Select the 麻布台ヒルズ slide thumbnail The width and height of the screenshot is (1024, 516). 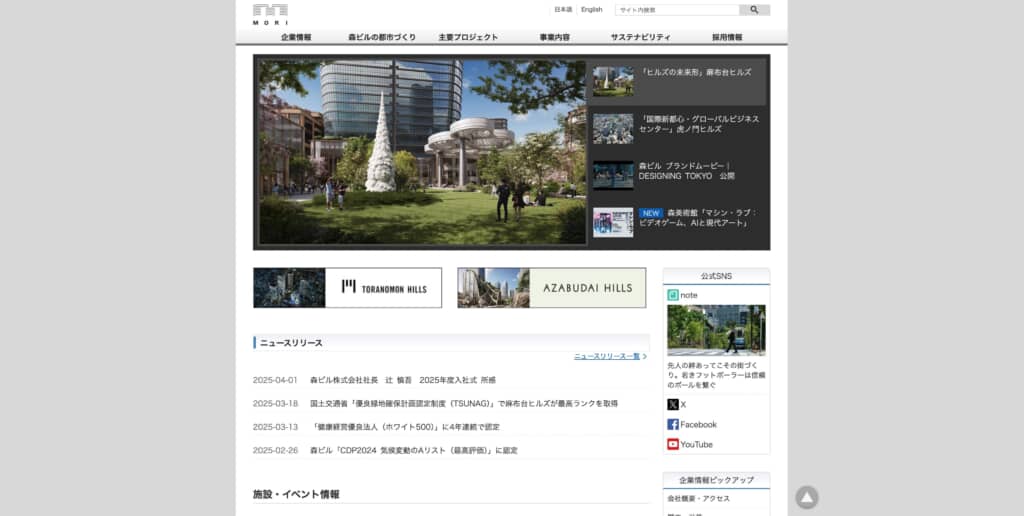click(613, 82)
